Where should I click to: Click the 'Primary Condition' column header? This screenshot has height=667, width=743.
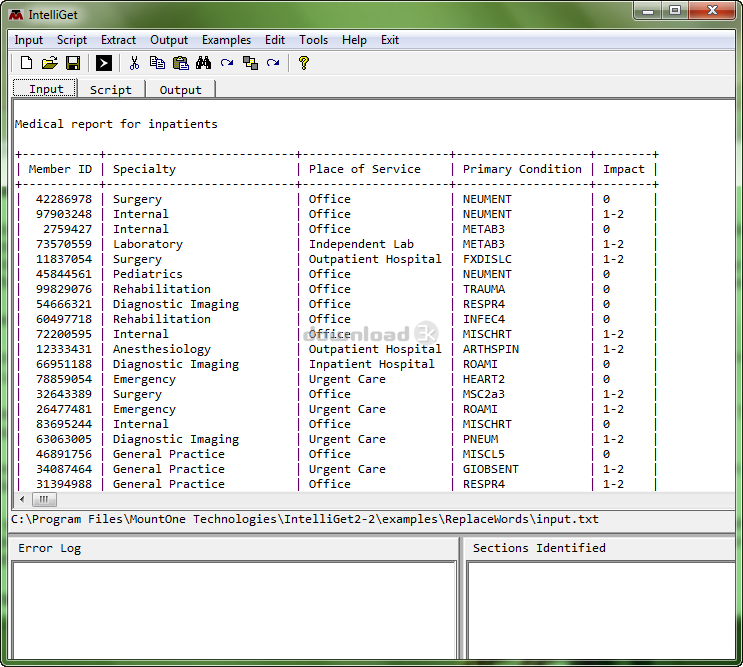point(522,169)
